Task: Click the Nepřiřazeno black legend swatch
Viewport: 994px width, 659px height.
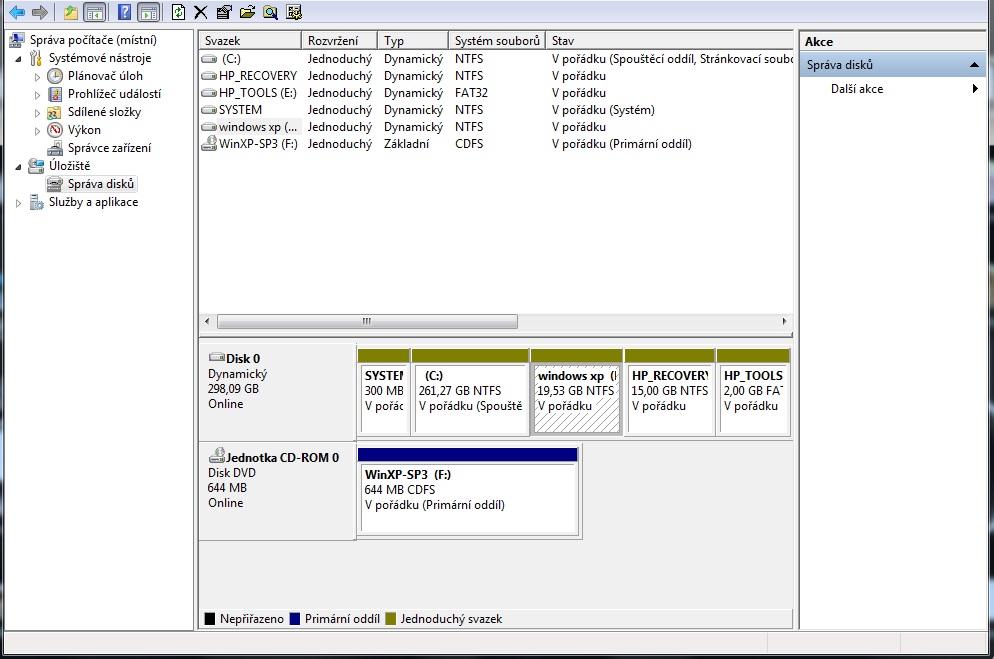Action: coord(210,619)
